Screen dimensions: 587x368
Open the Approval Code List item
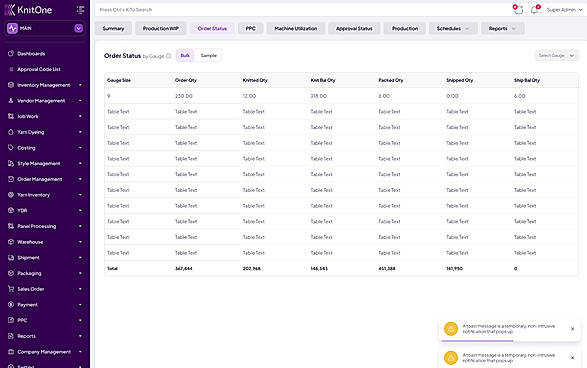(39, 69)
